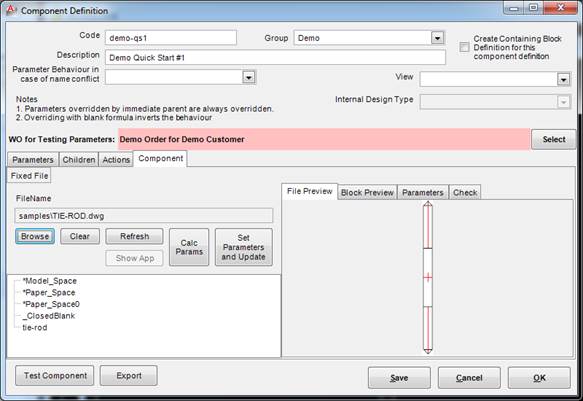
Task: Click the Select button for WO testing
Action: point(554,139)
